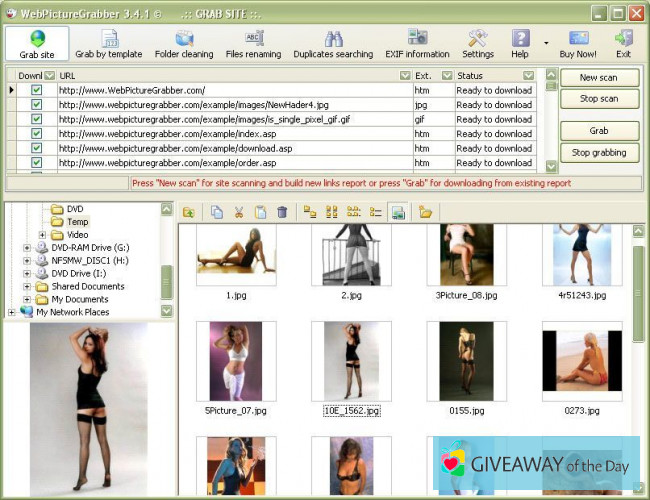Open the Settings dialog
Image resolution: width=650 pixels, height=500 pixels.
click(478, 43)
